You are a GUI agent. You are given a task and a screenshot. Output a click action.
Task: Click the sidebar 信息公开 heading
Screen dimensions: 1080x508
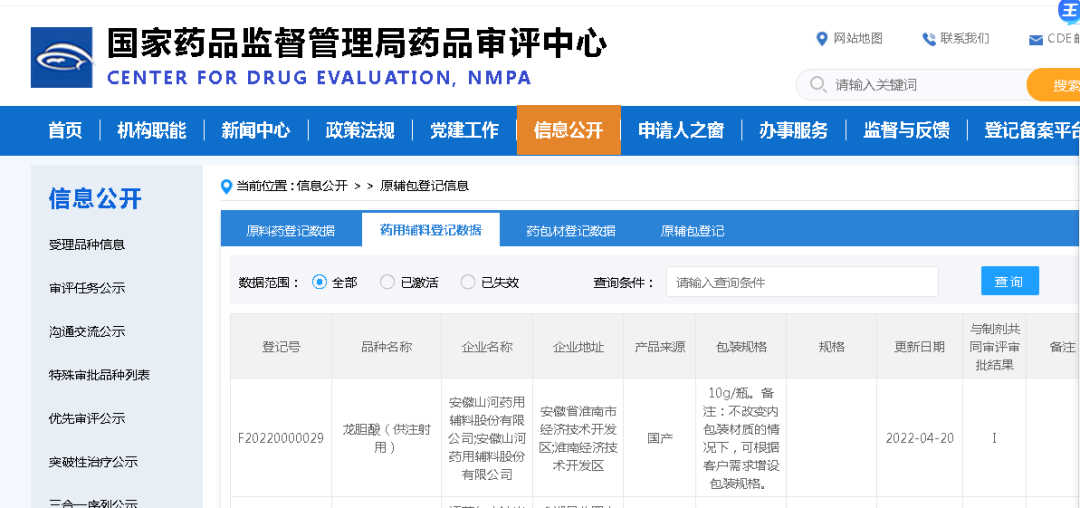pos(95,198)
